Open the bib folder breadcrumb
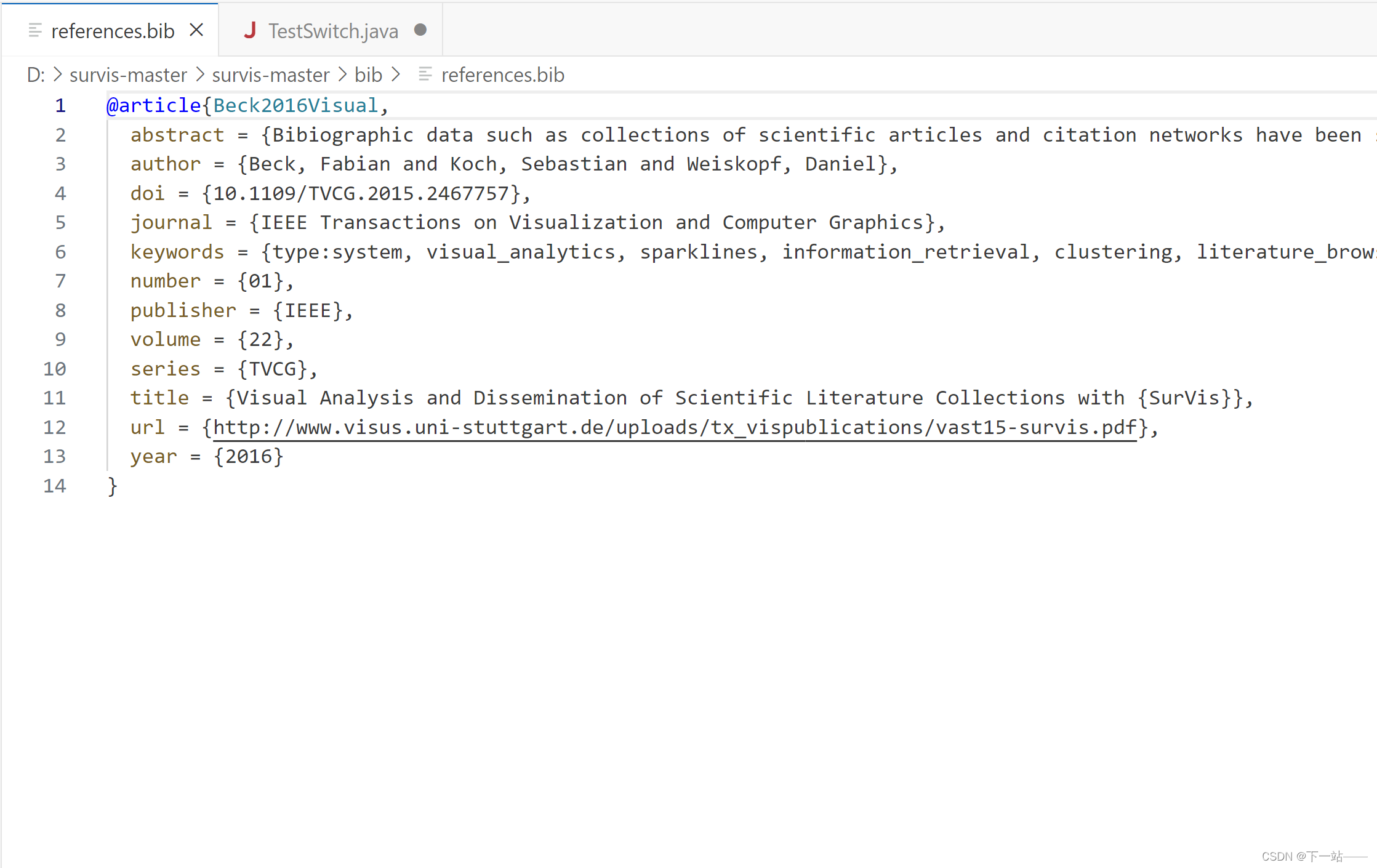This screenshot has height=868, width=1377. pos(368,74)
